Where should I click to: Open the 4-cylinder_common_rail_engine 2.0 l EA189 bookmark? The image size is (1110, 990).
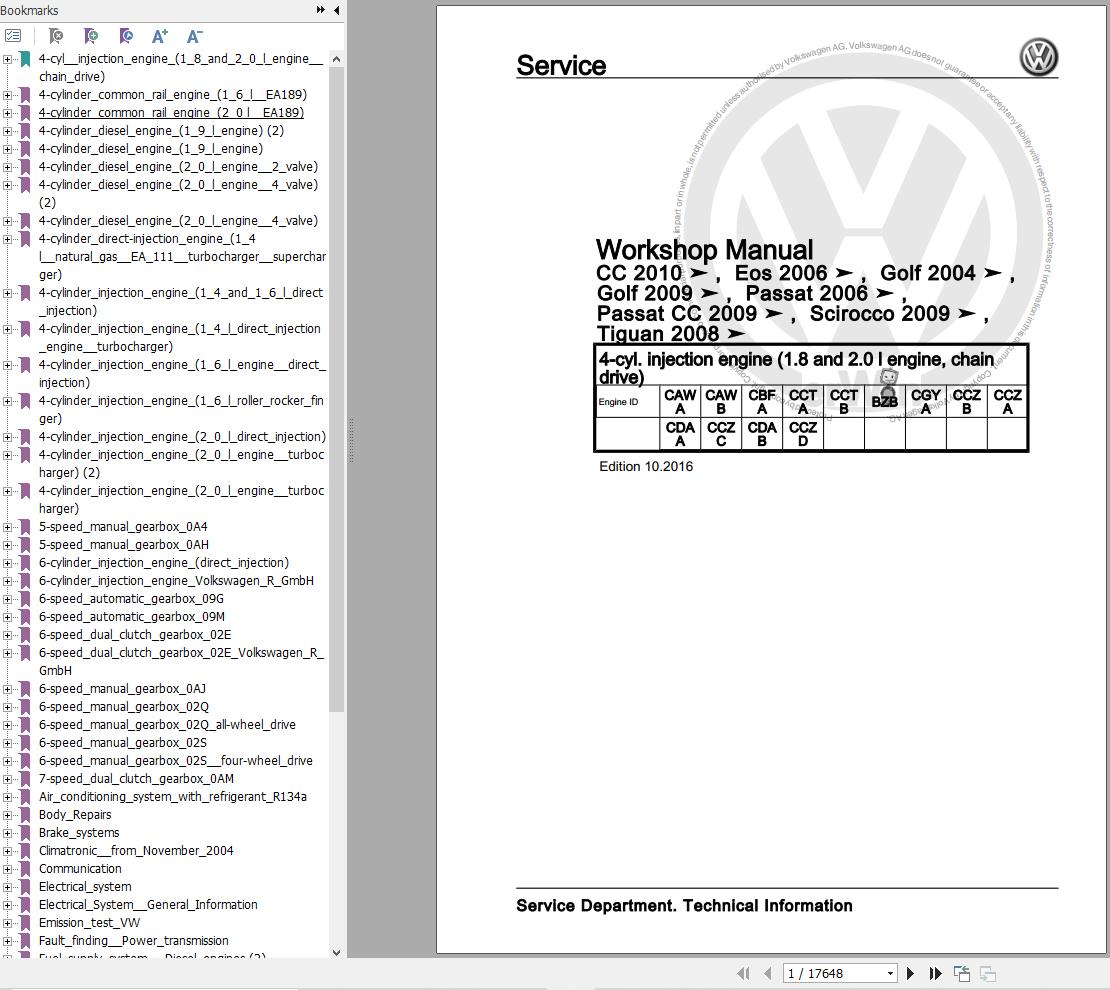(x=171, y=113)
